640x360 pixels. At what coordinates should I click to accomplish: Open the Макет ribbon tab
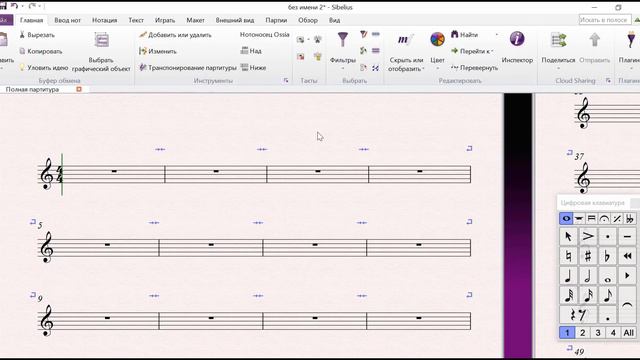196,20
